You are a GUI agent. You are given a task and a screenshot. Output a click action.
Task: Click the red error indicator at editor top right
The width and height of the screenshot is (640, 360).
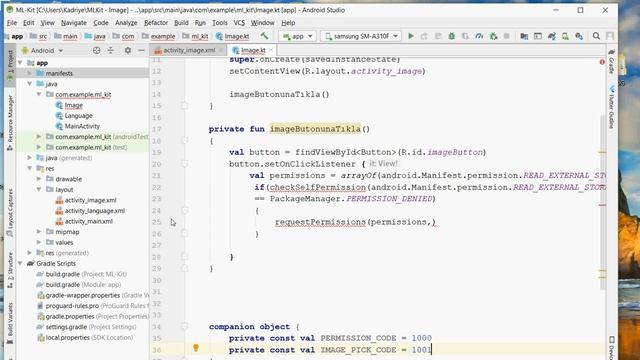[x=602, y=62]
